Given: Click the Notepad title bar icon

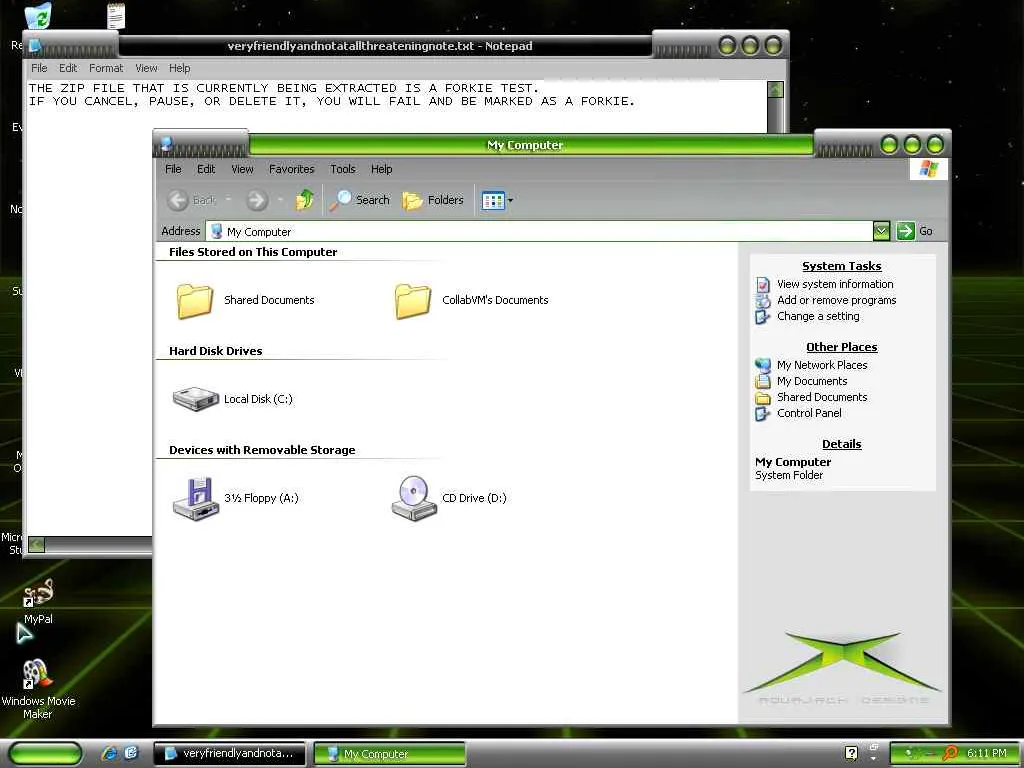Looking at the screenshot, I should [35, 45].
